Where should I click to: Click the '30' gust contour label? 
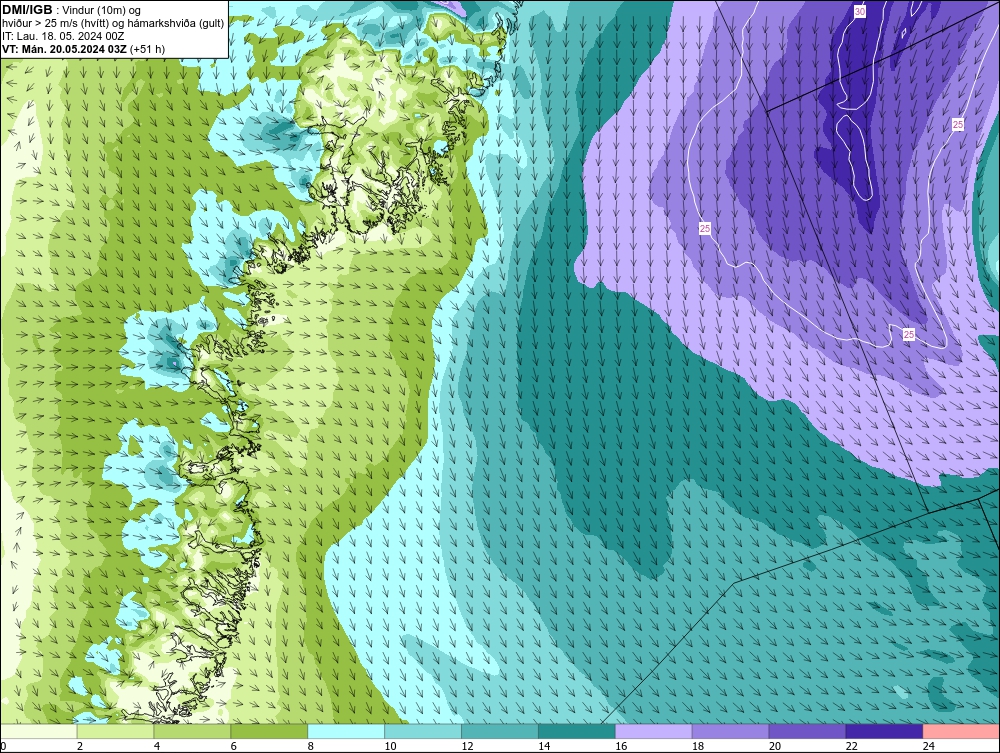[x=860, y=11]
